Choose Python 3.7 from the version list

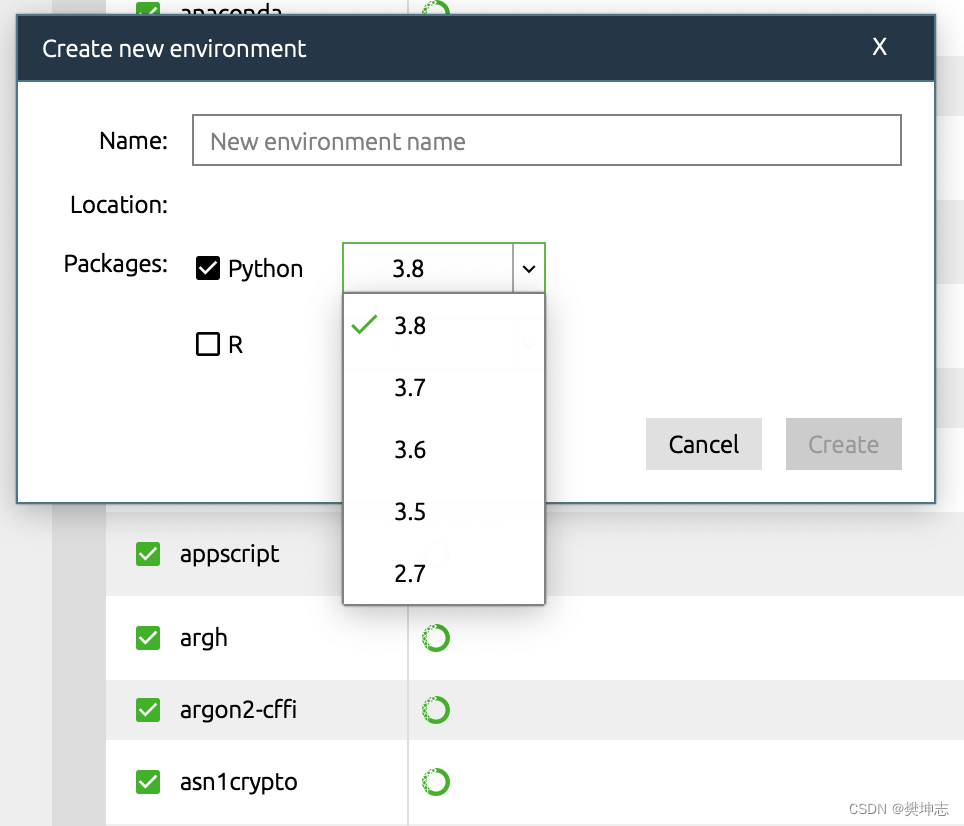click(410, 388)
